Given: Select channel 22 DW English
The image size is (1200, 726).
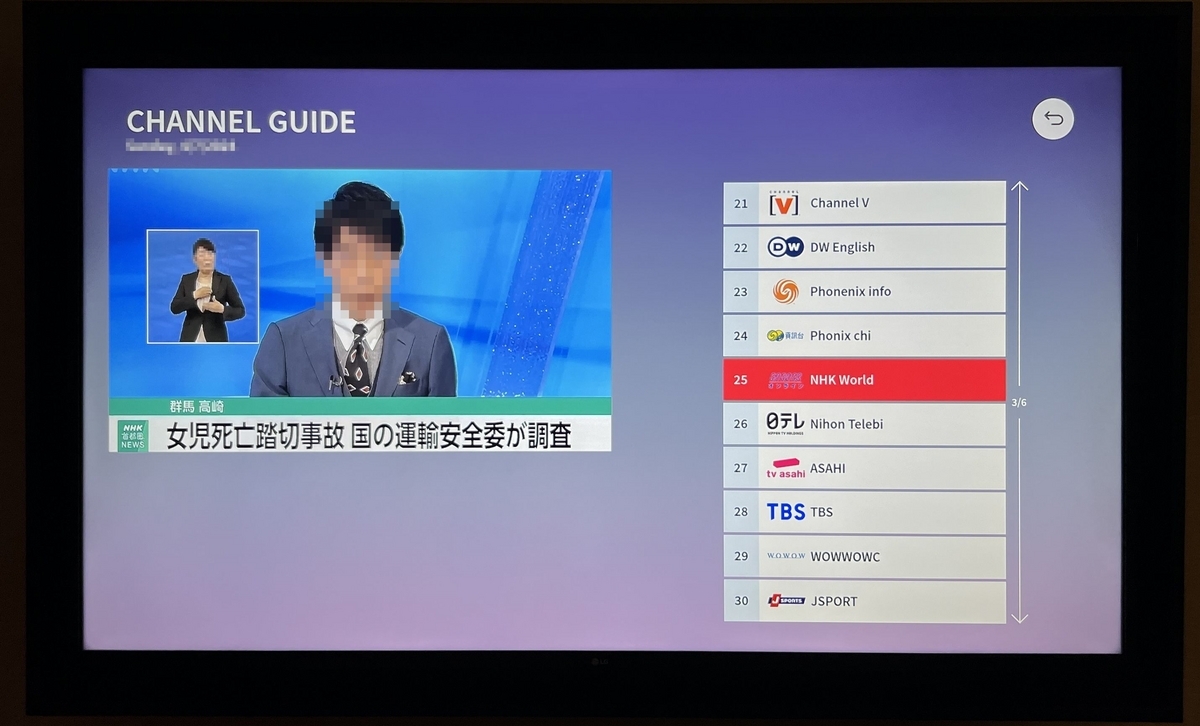Looking at the screenshot, I should coord(864,247).
